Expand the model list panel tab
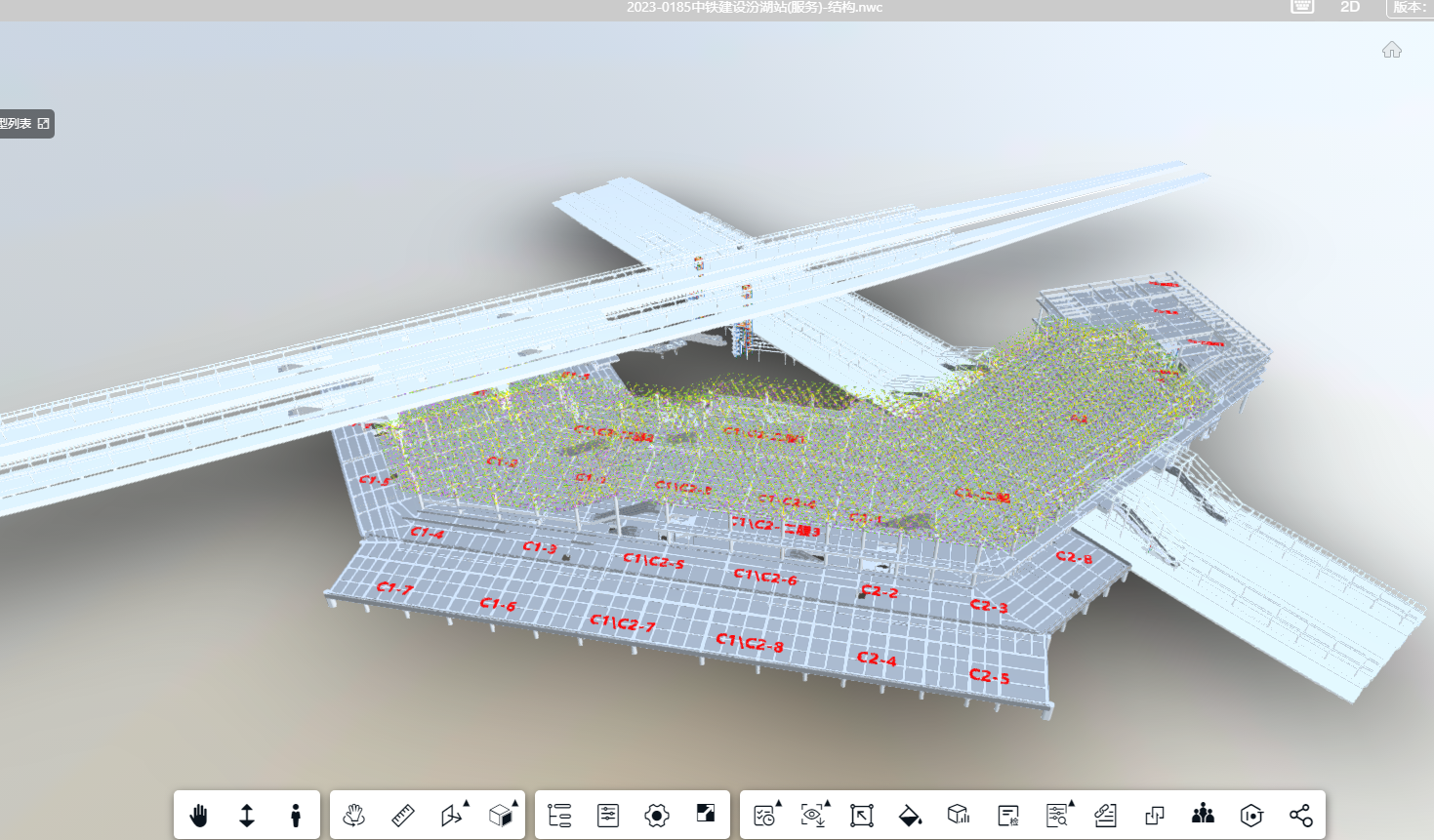The height and width of the screenshot is (840, 1434). click(25, 124)
